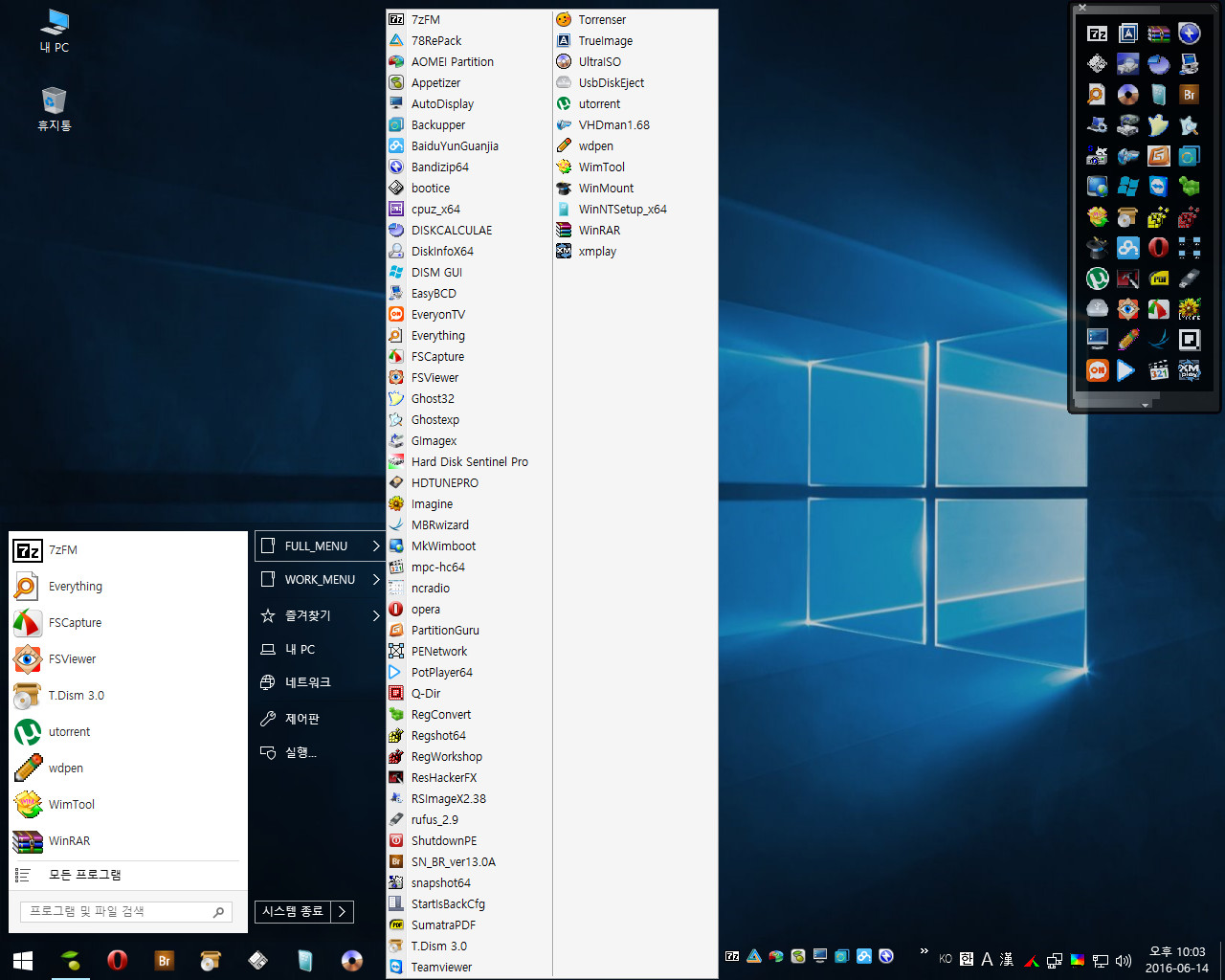Select RegWorkshop in the program list

coord(469,757)
